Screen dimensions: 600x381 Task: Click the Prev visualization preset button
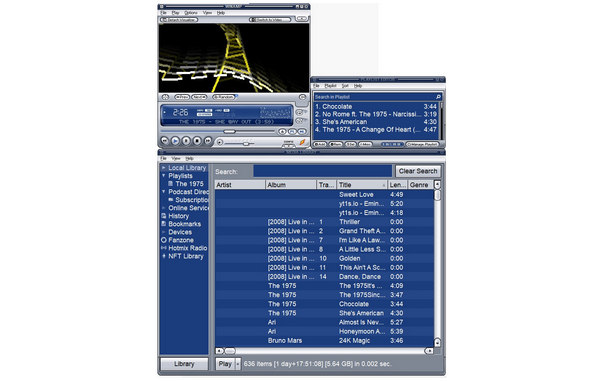(182, 97)
